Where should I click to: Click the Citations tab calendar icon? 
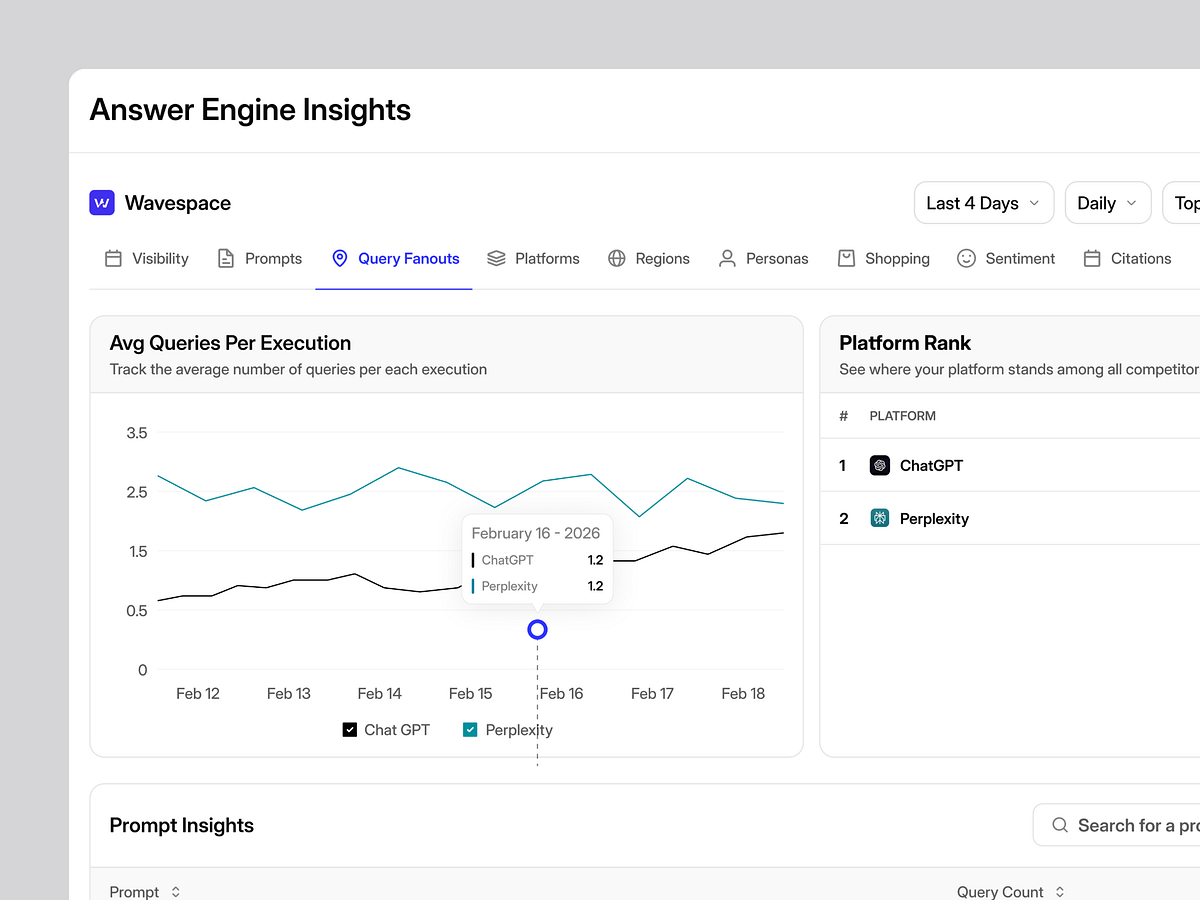pyautogui.click(x=1092, y=258)
